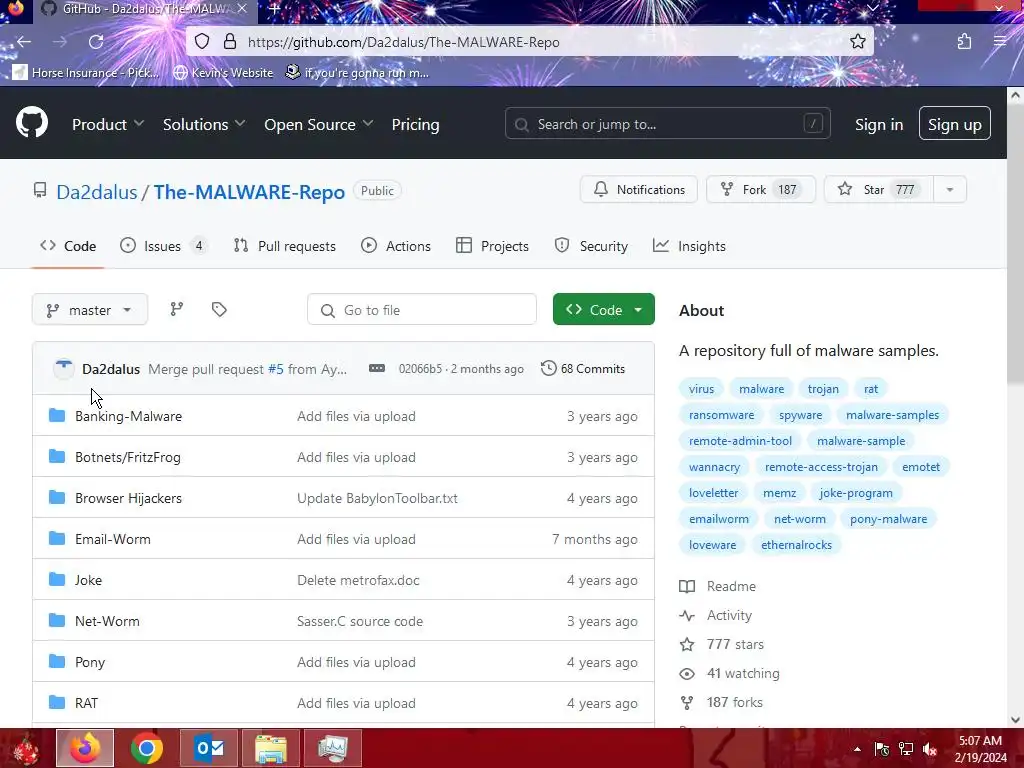1024x768 pixels.
Task: List all tabs dropdown arrow
Action: point(872,8)
